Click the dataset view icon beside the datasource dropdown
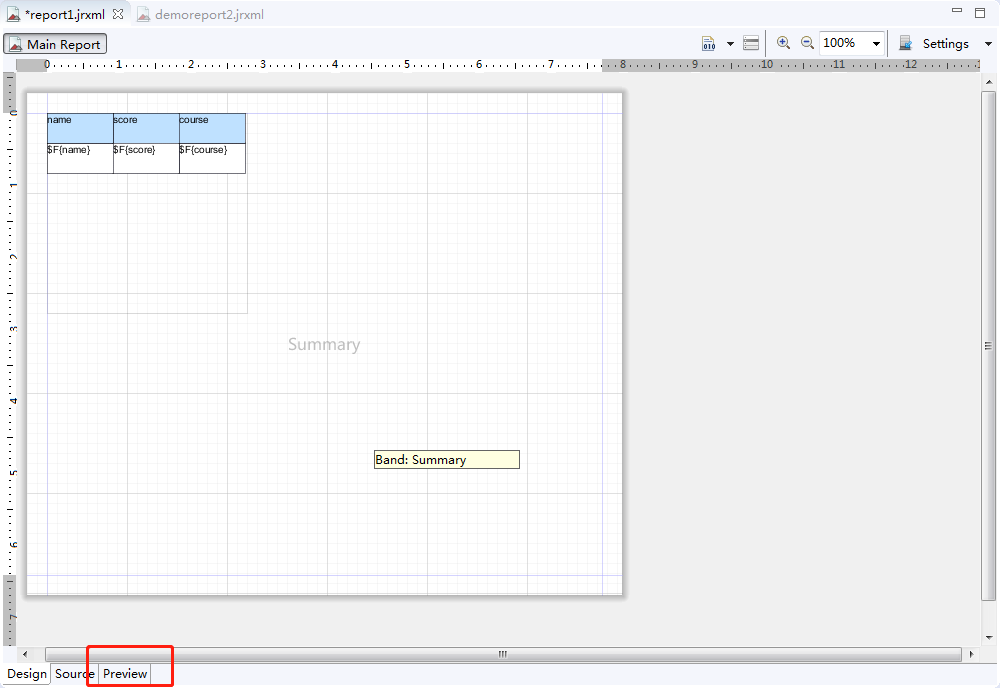1000x688 pixels. click(x=751, y=43)
